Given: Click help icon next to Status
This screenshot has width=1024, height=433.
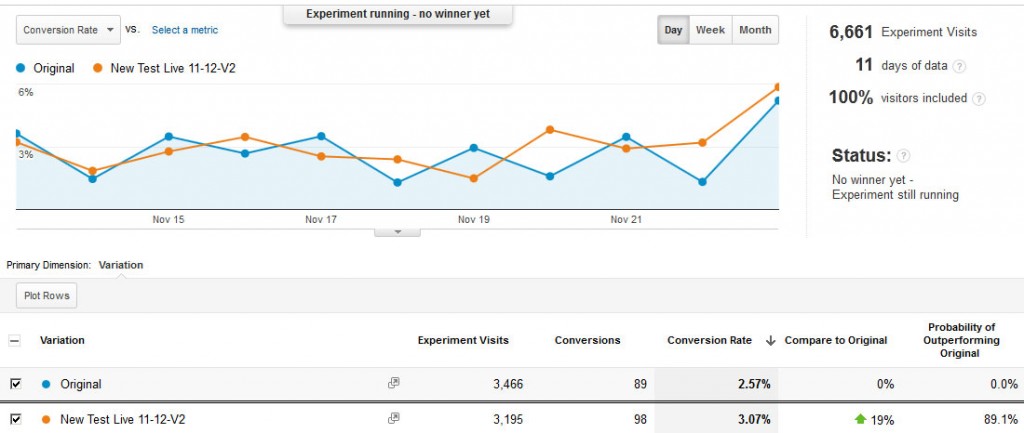Looking at the screenshot, I should click(903, 155).
